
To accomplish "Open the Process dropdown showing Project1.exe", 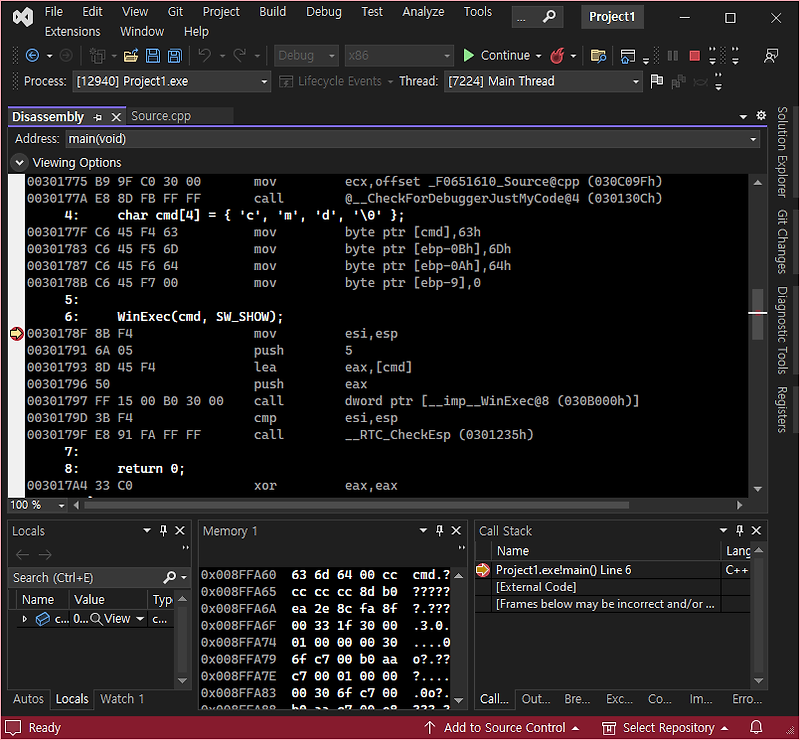I will coord(171,81).
